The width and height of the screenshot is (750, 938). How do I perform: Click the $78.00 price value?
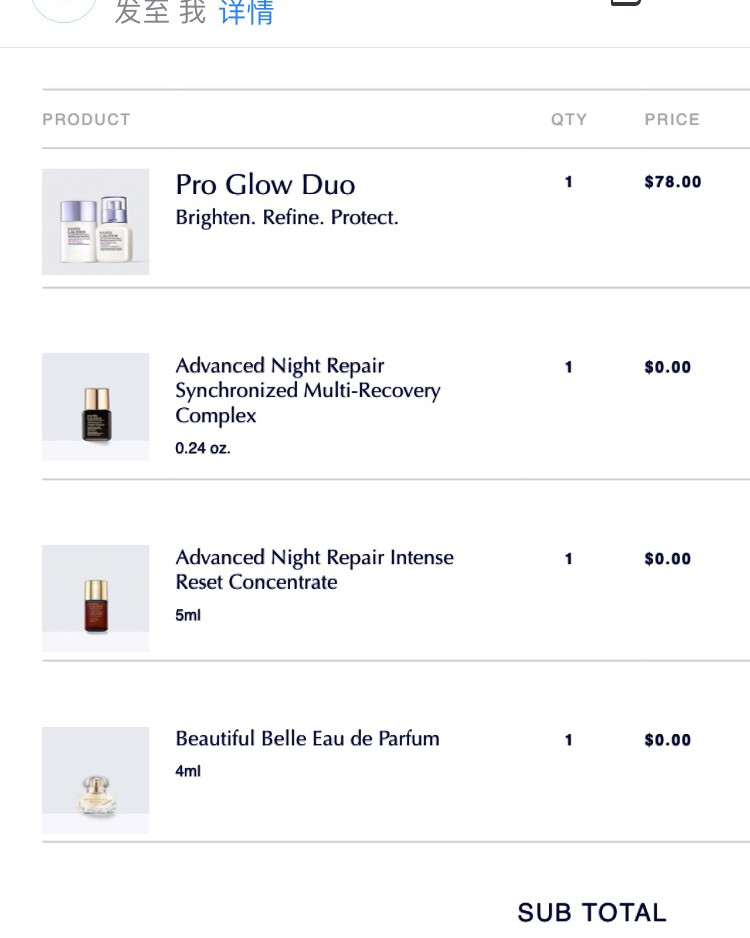[x=672, y=182]
